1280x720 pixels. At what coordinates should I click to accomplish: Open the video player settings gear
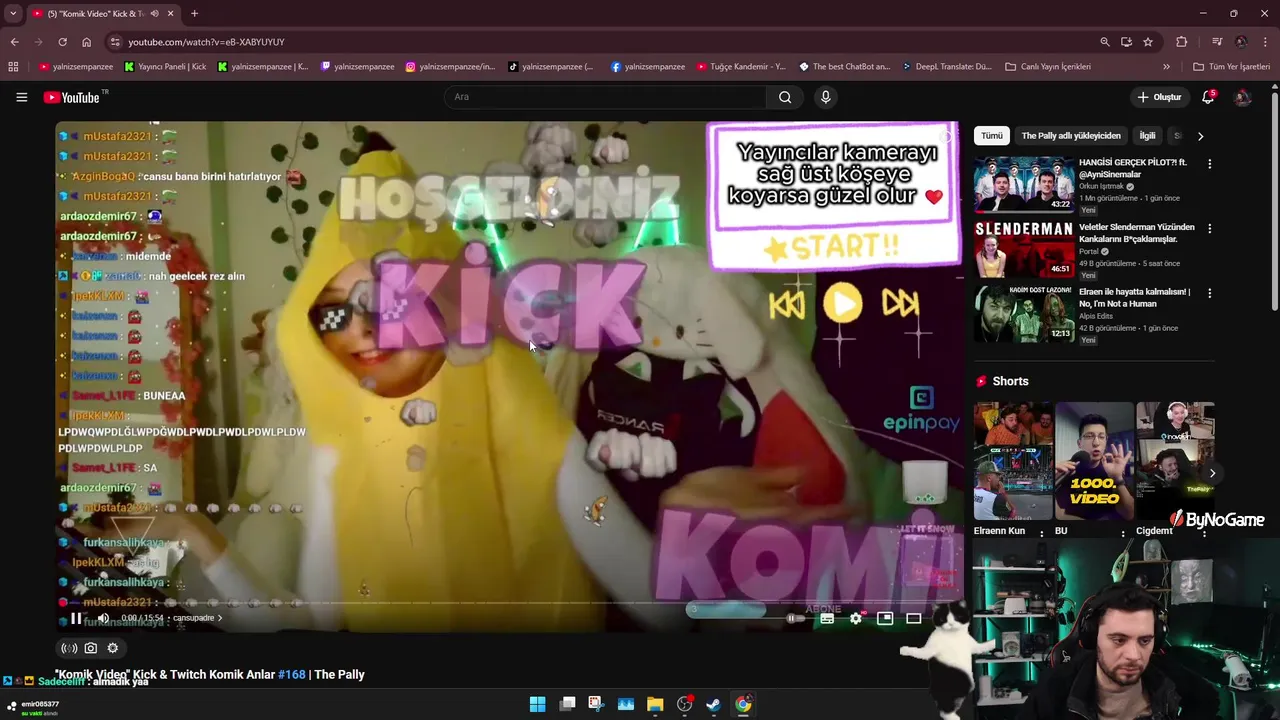[856, 619]
